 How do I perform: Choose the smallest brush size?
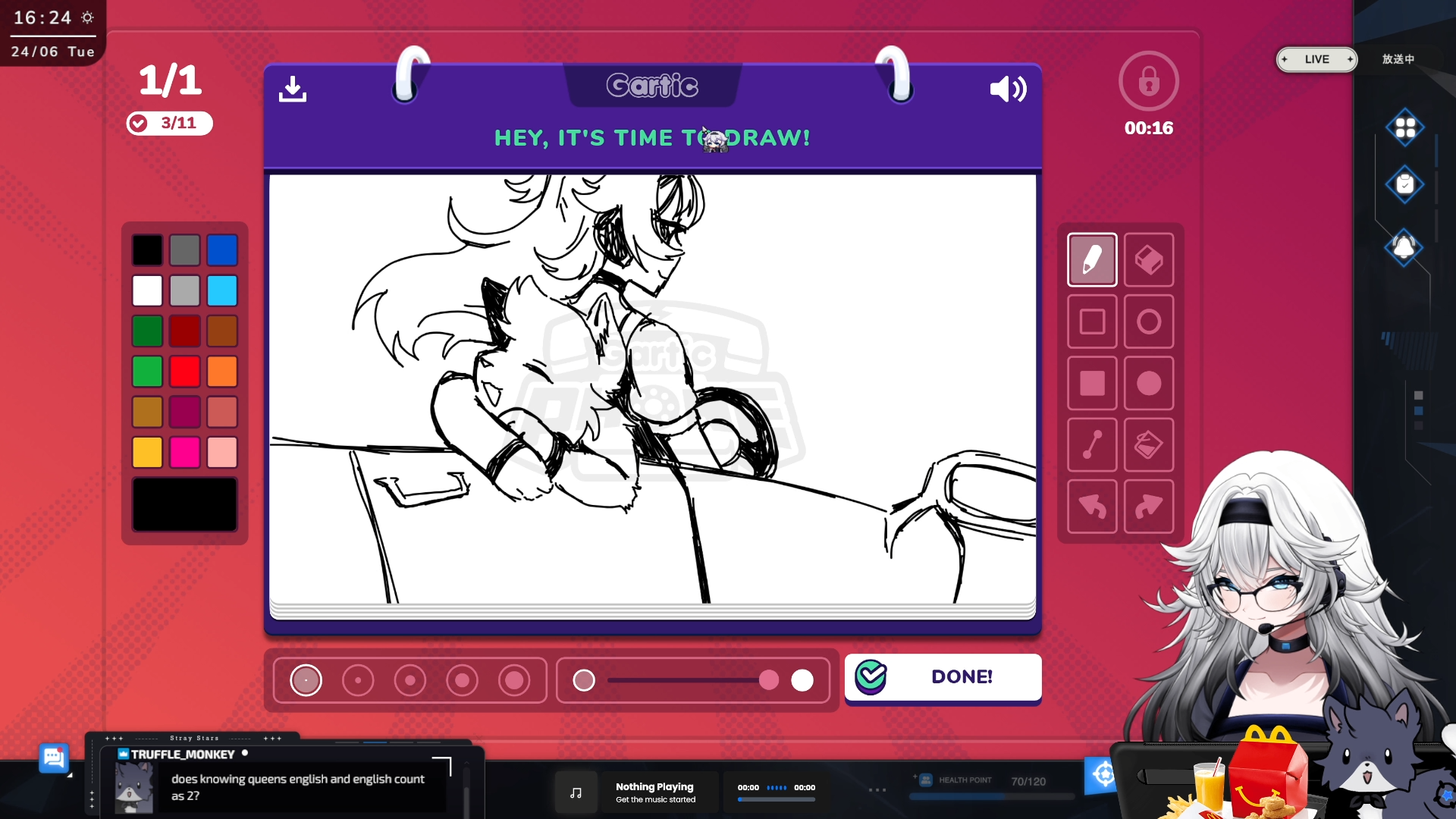pyautogui.click(x=306, y=680)
